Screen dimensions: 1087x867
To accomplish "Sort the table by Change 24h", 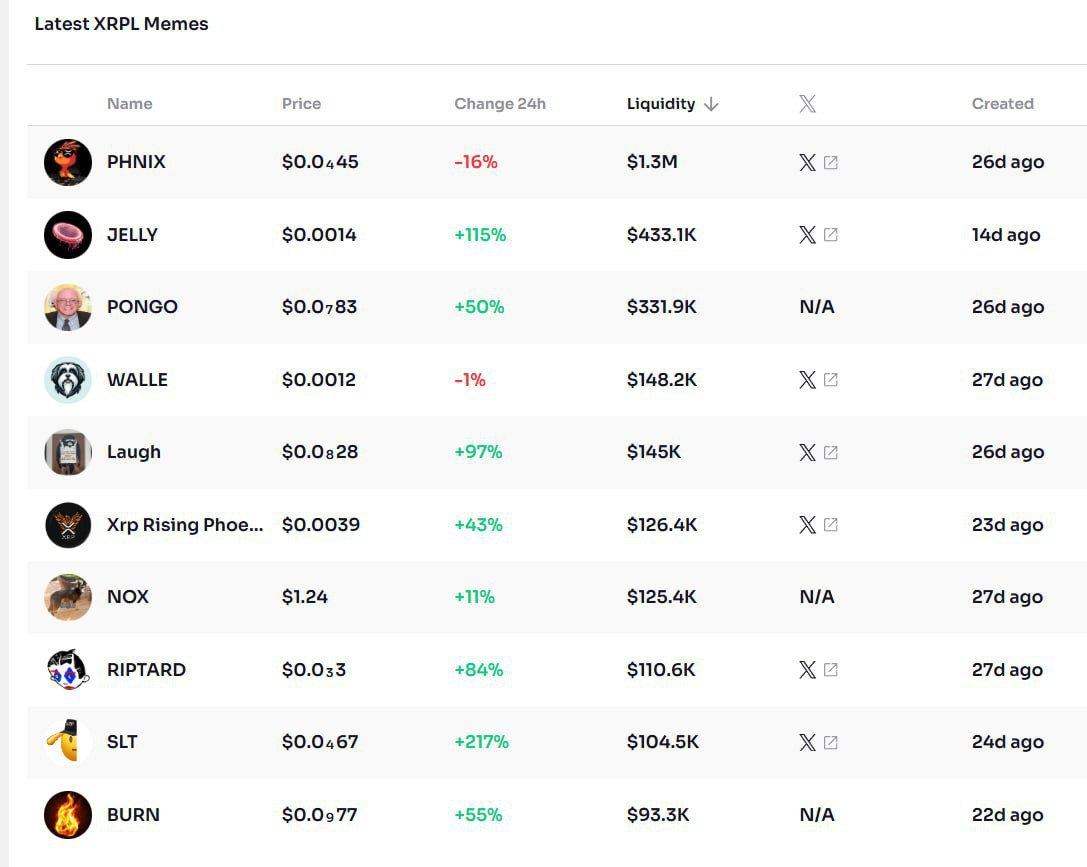I will pyautogui.click(x=499, y=103).
